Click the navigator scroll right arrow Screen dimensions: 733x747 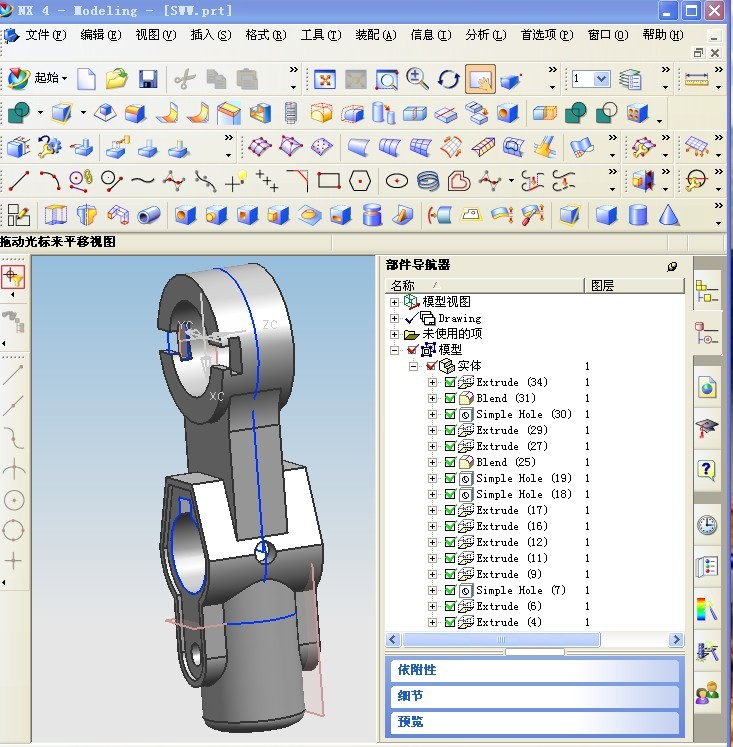click(x=675, y=639)
